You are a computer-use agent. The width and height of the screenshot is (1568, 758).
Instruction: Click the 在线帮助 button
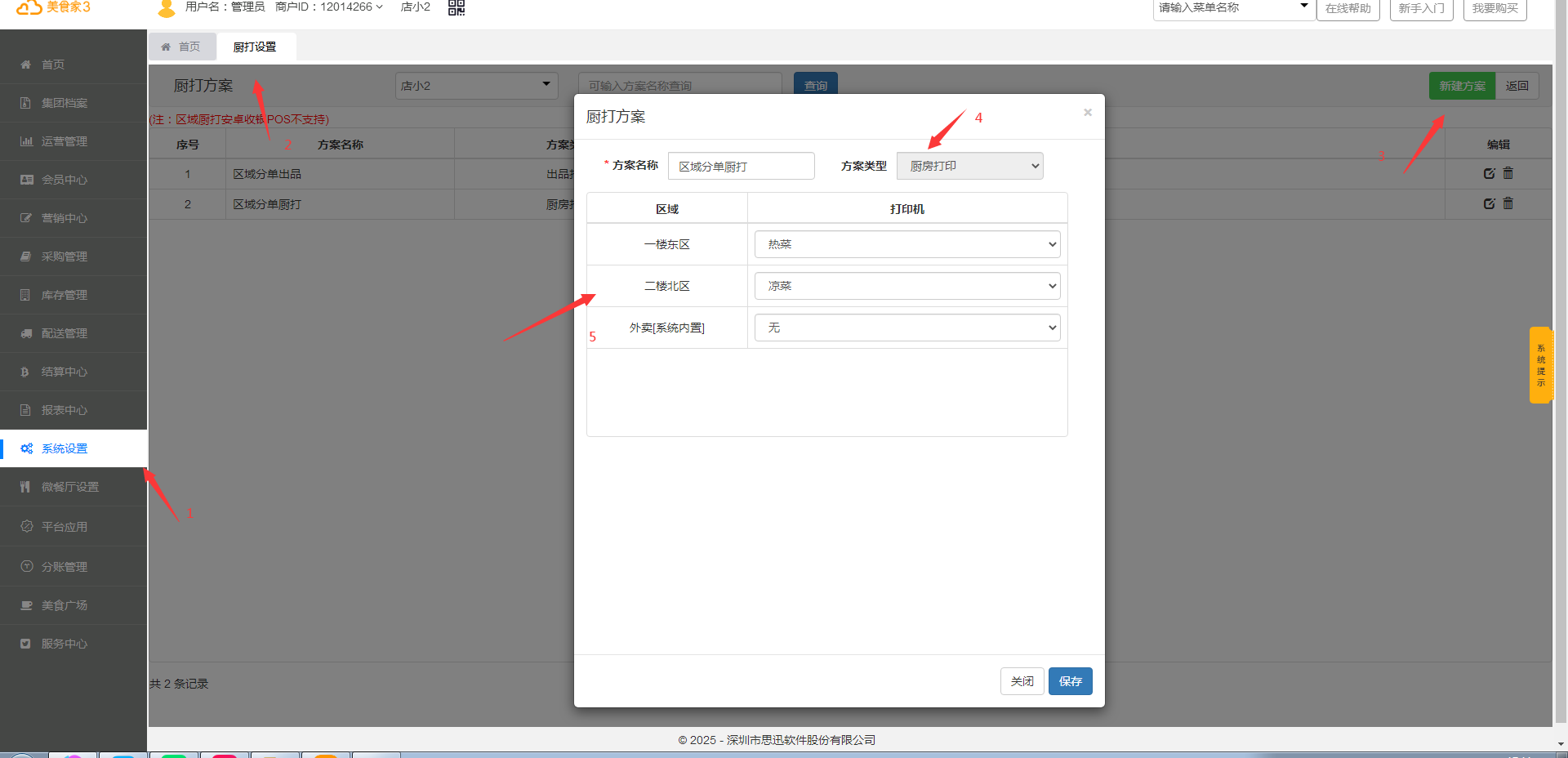(x=1347, y=8)
